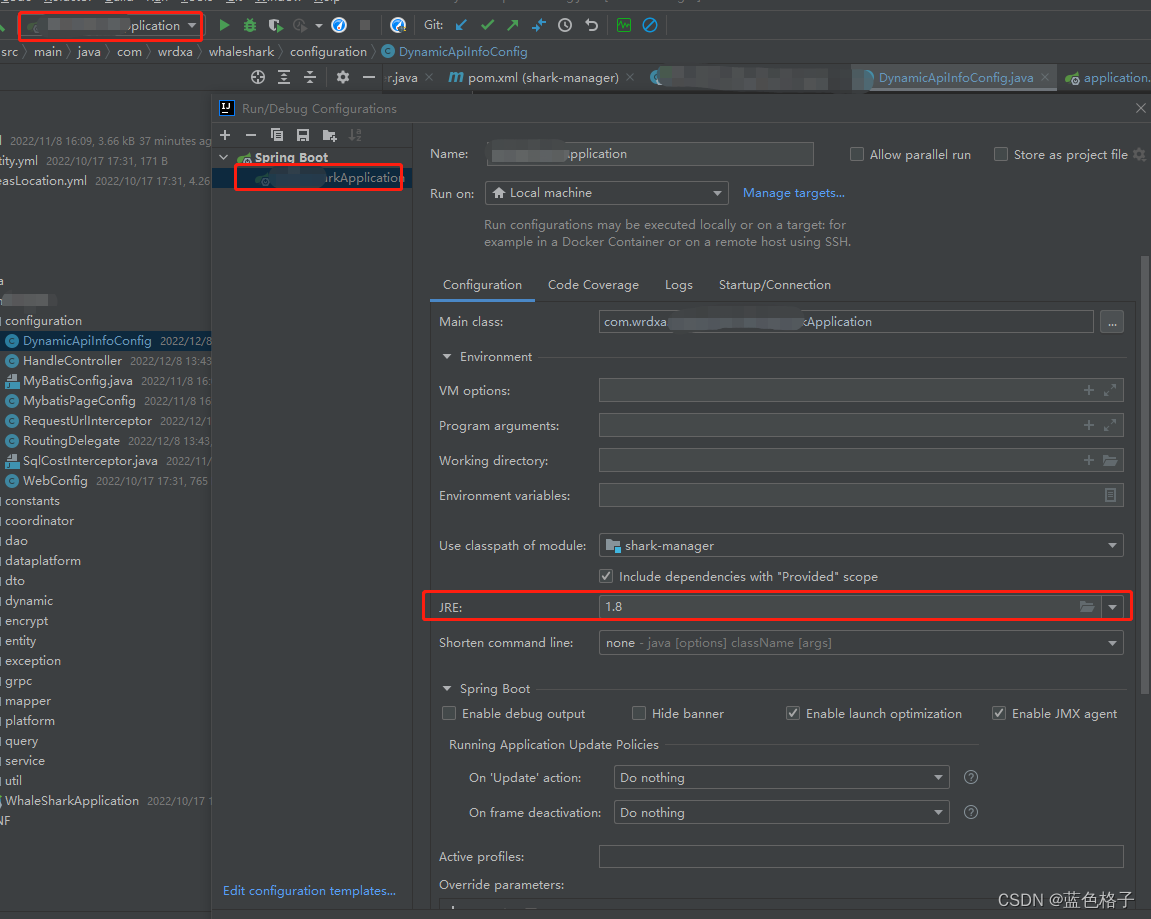Copy the selected run configuration
1151x919 pixels.
pyautogui.click(x=277, y=135)
